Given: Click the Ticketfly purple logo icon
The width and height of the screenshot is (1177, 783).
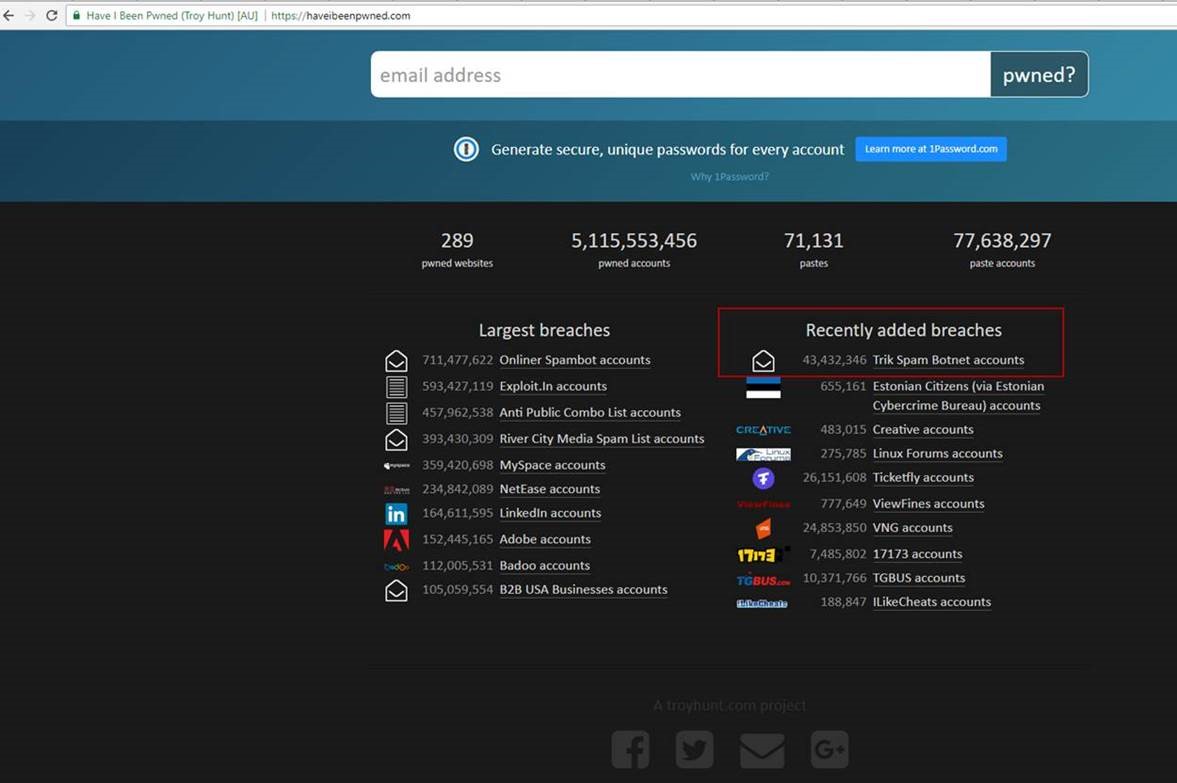Looking at the screenshot, I should pos(763,478).
